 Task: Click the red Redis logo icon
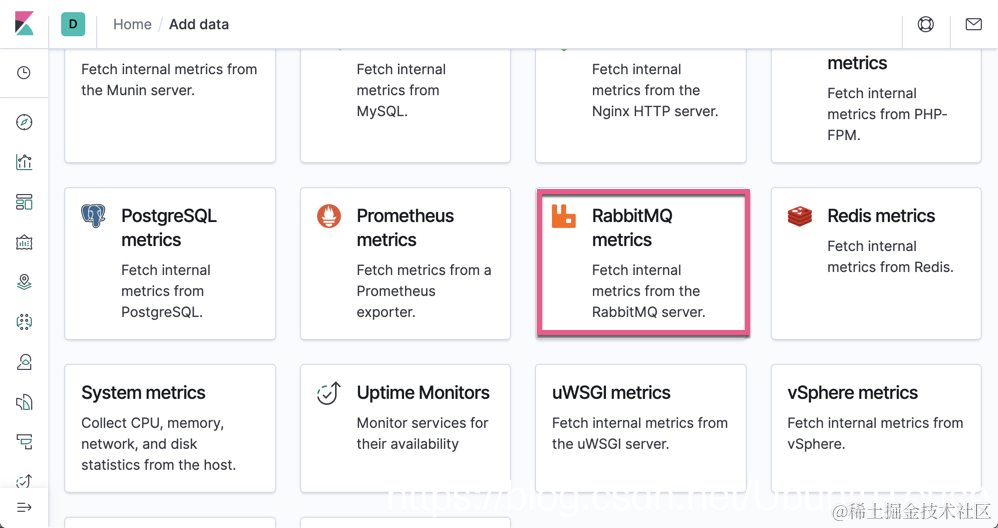[x=799, y=216]
